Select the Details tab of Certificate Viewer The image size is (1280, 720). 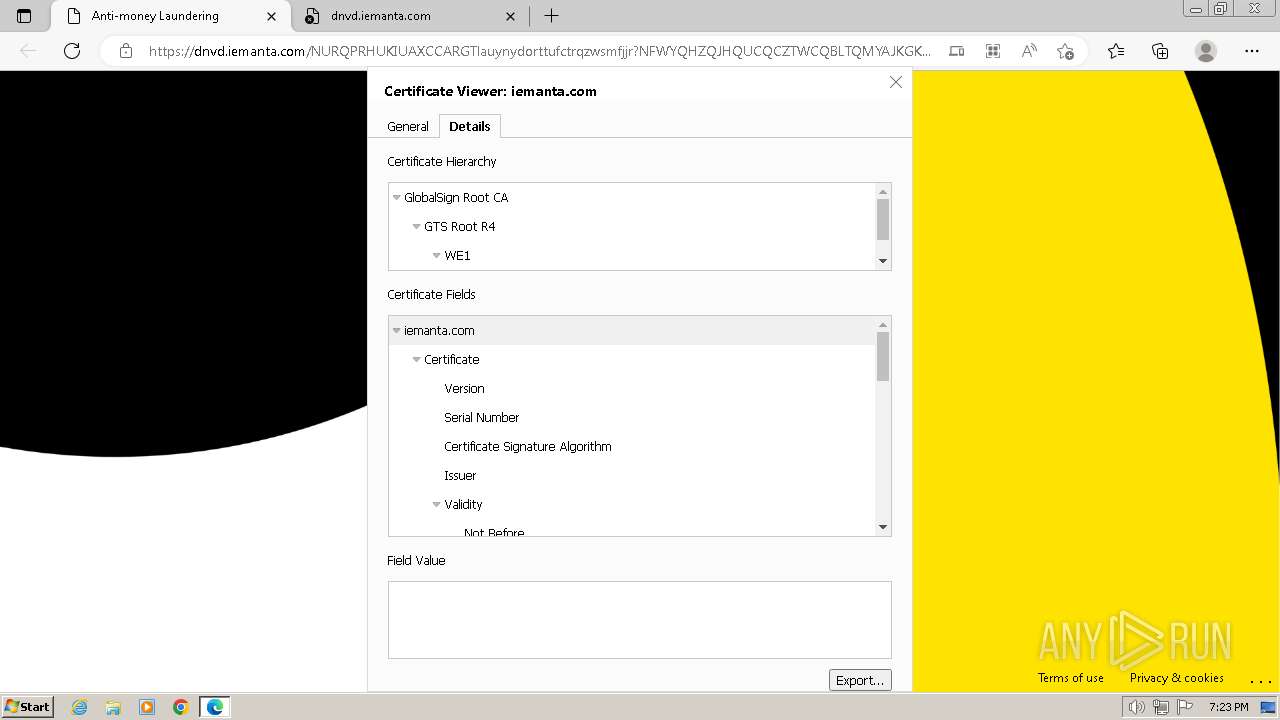pyautogui.click(x=470, y=126)
